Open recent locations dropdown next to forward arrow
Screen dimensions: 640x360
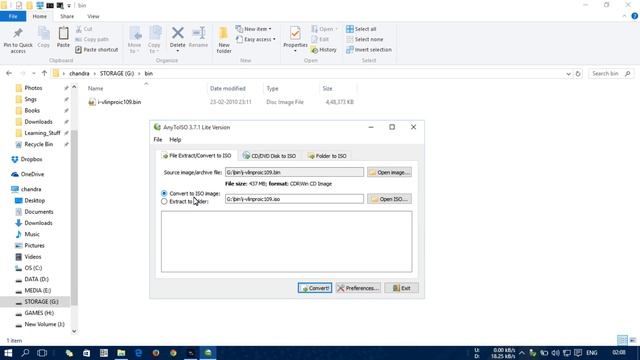(x=33, y=73)
